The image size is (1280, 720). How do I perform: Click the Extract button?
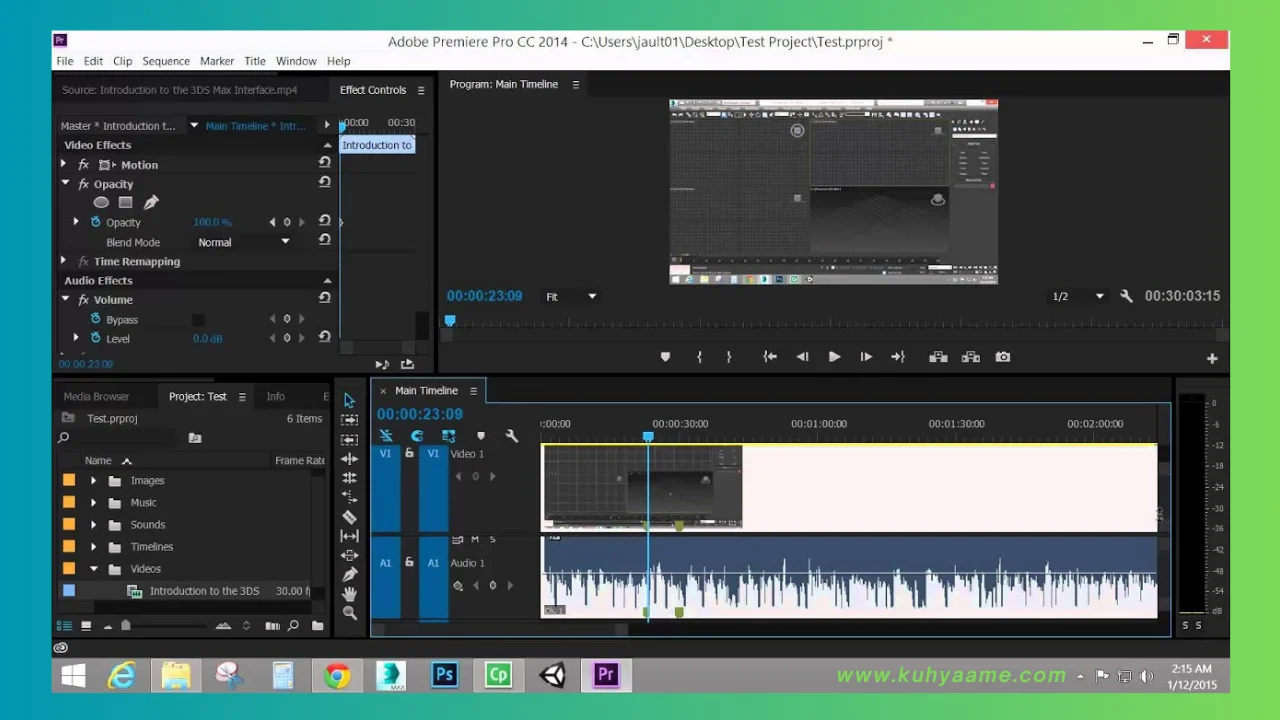tap(970, 357)
